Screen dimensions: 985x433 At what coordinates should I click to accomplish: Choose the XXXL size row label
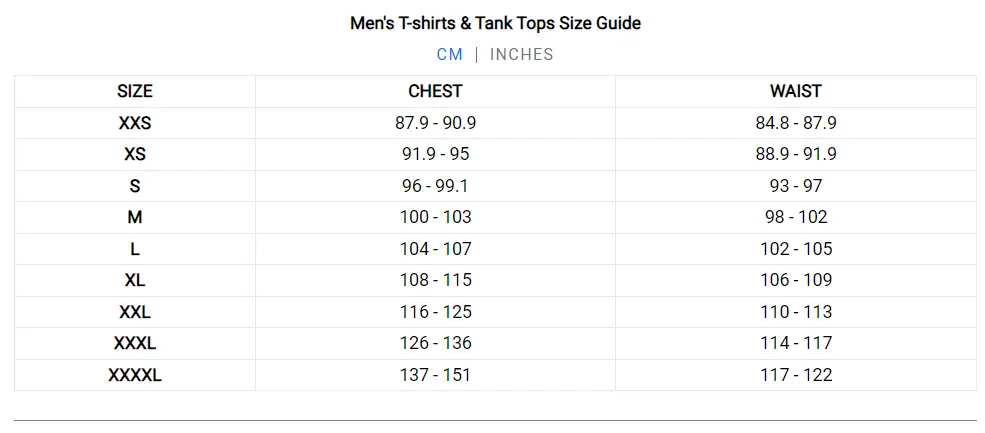point(135,343)
